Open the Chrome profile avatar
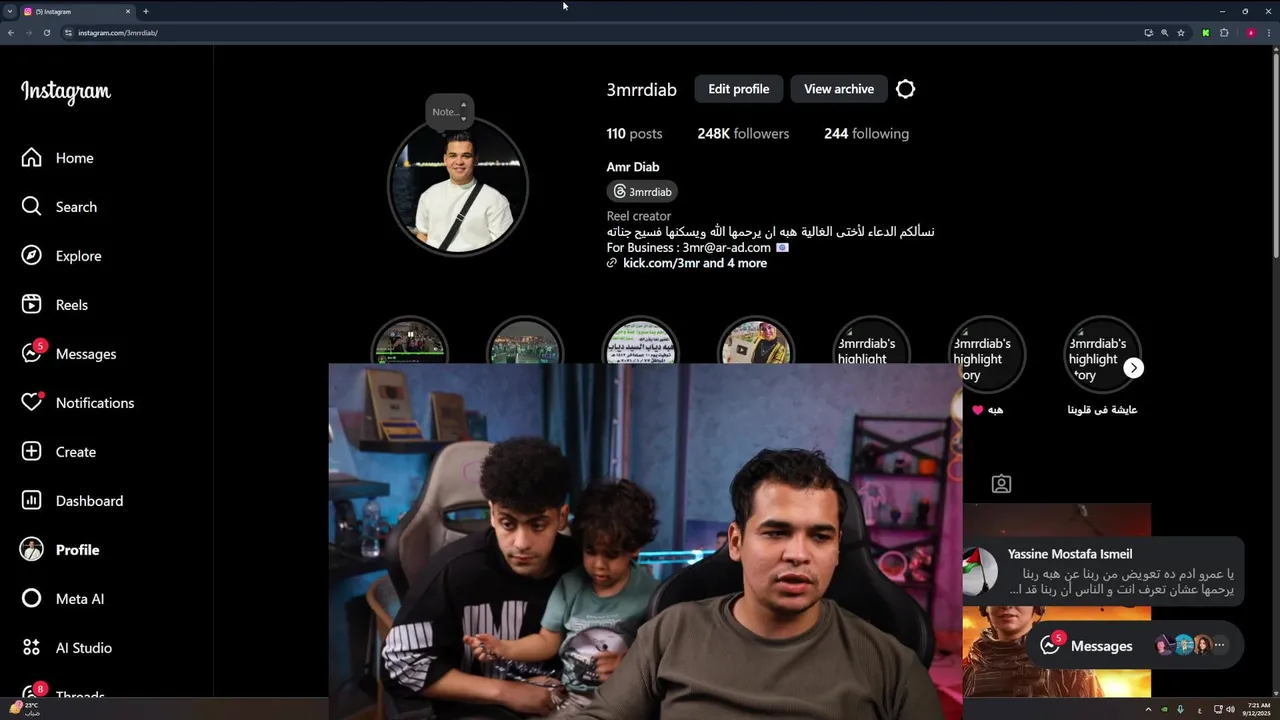 [x=1251, y=33]
